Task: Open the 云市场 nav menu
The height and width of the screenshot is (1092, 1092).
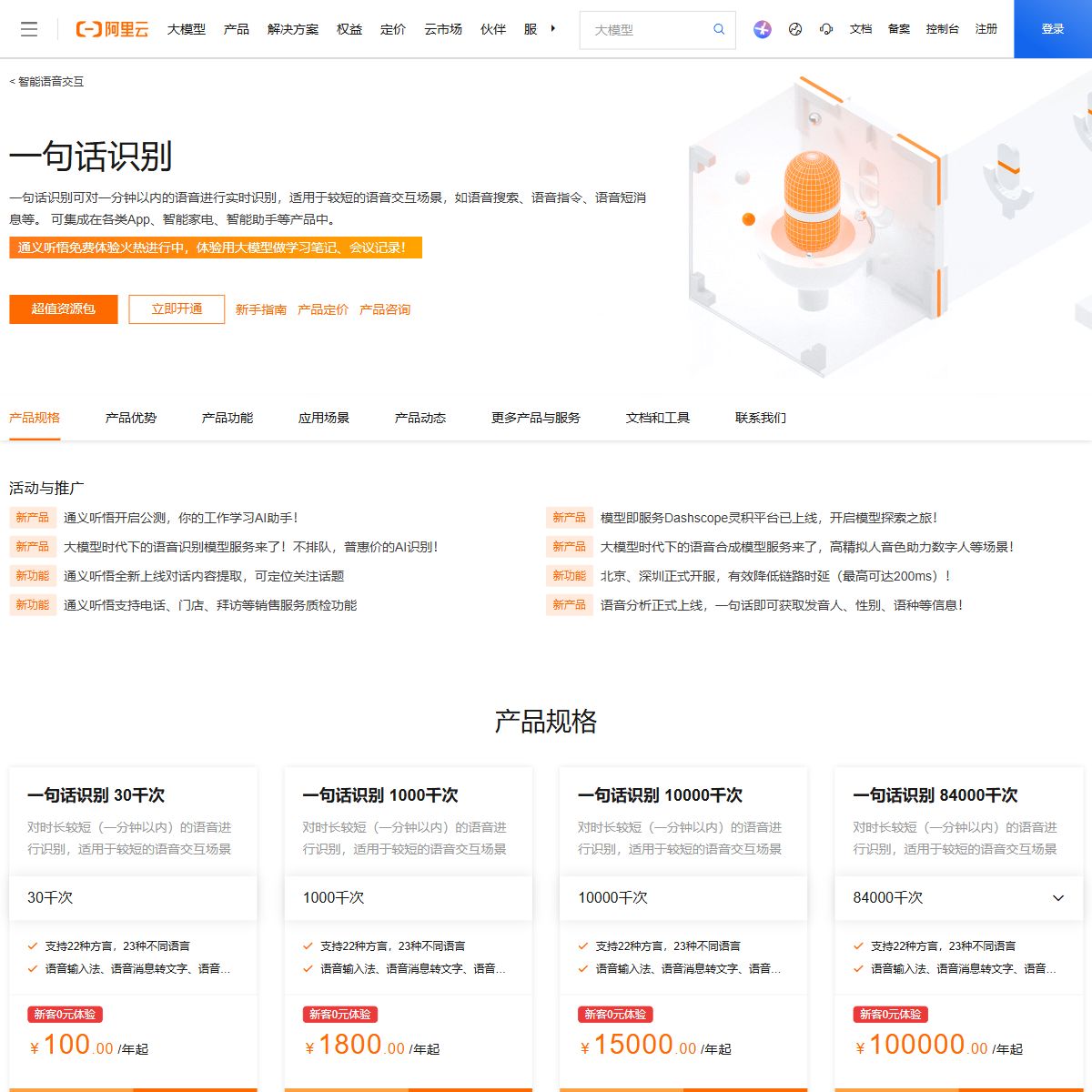Action: (x=443, y=29)
